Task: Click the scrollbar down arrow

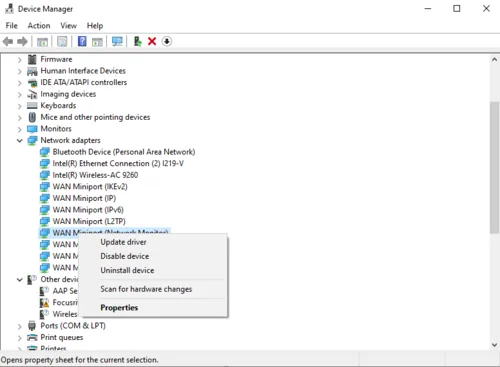Action: (494, 345)
